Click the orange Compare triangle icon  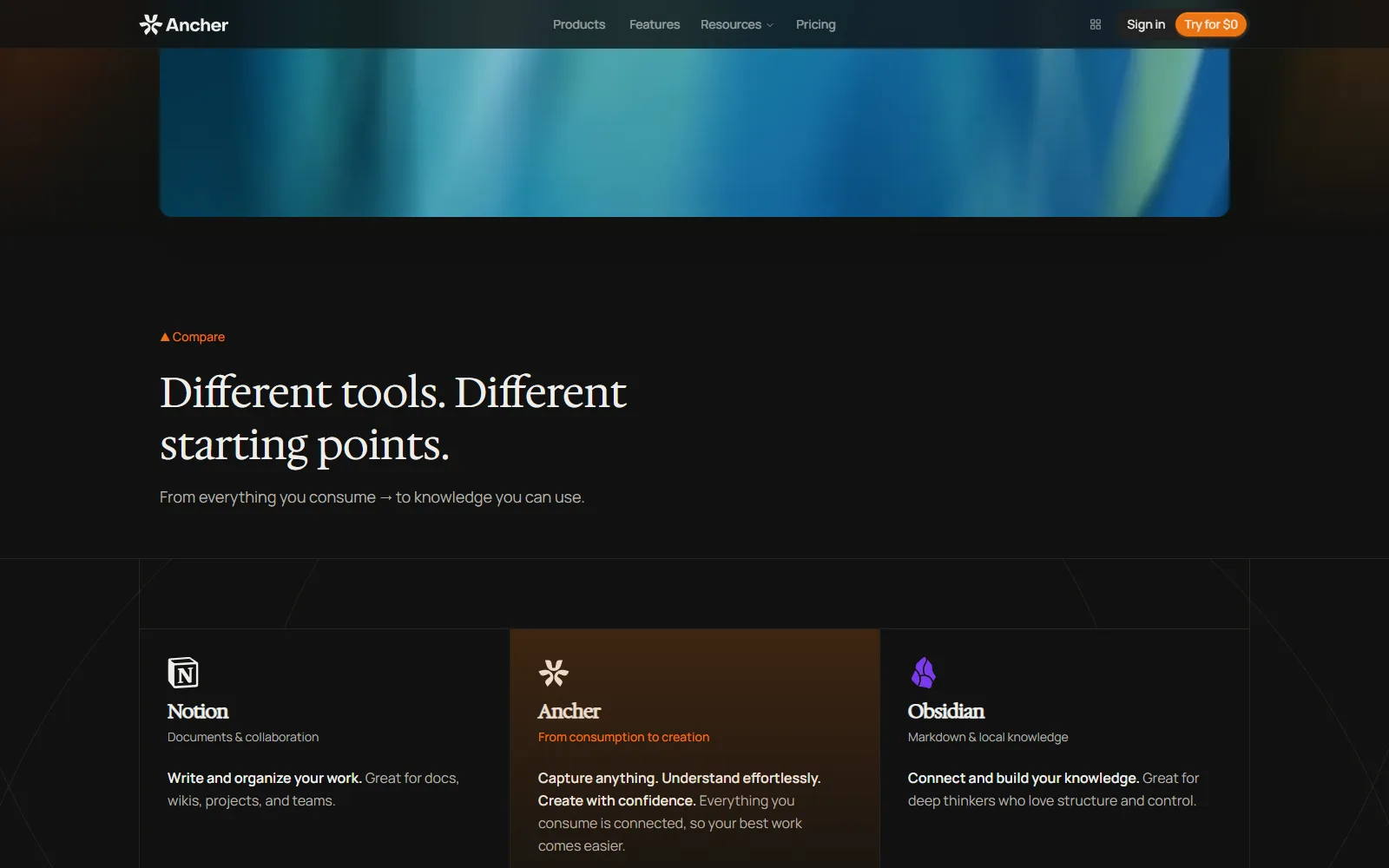tap(165, 337)
